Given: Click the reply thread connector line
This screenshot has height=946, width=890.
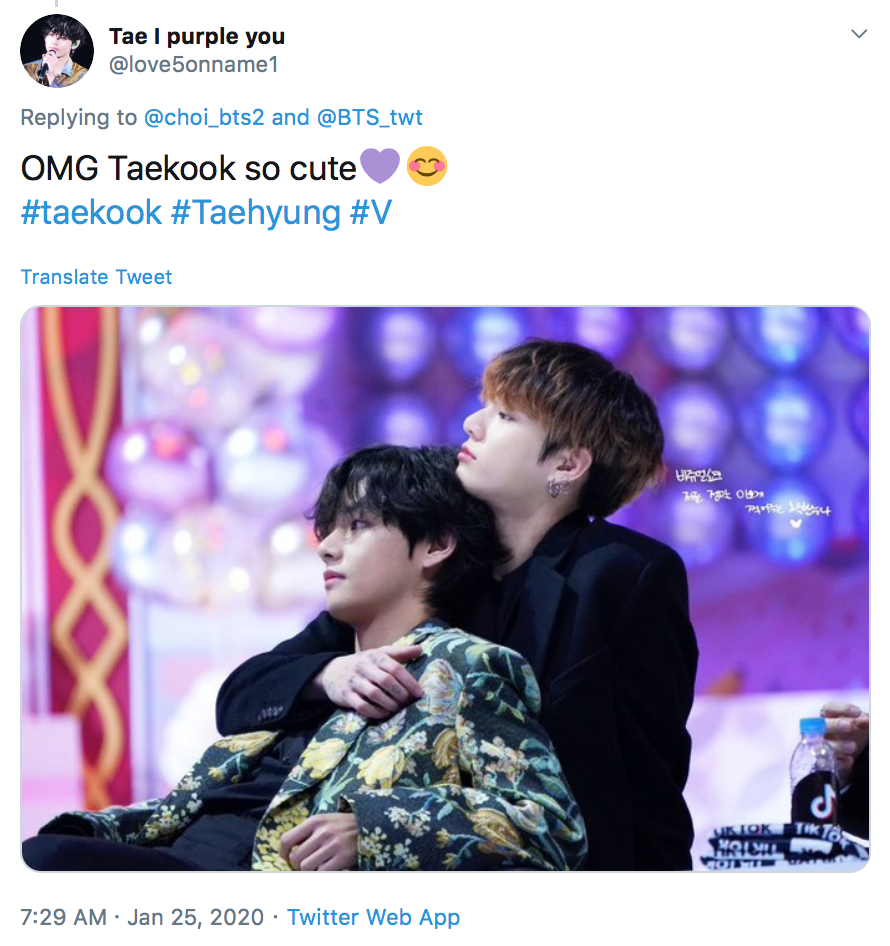Looking at the screenshot, I should click(x=57, y=4).
